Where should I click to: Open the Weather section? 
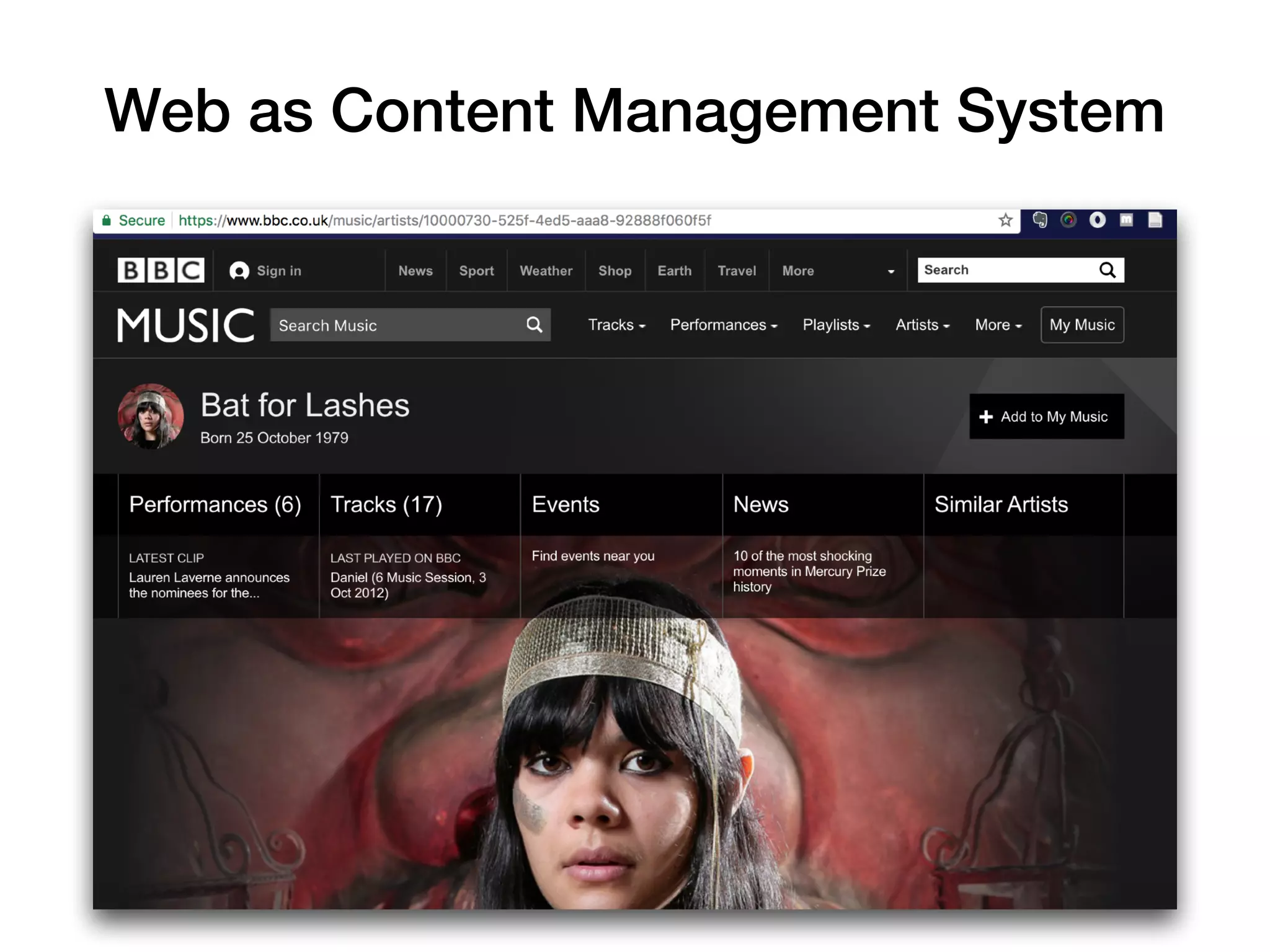click(x=546, y=271)
